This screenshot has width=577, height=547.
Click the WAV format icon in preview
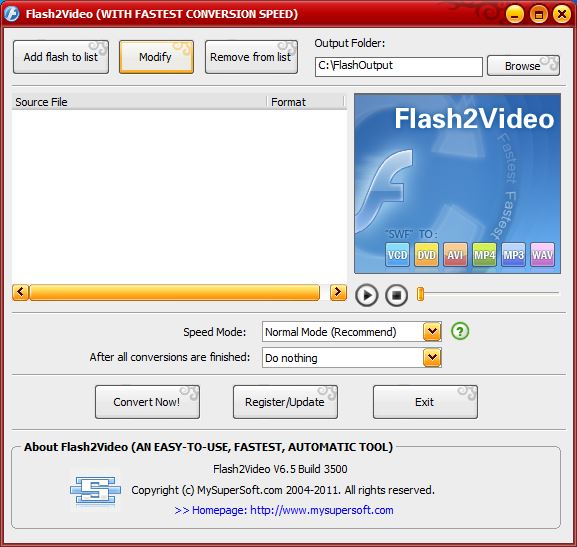click(542, 254)
